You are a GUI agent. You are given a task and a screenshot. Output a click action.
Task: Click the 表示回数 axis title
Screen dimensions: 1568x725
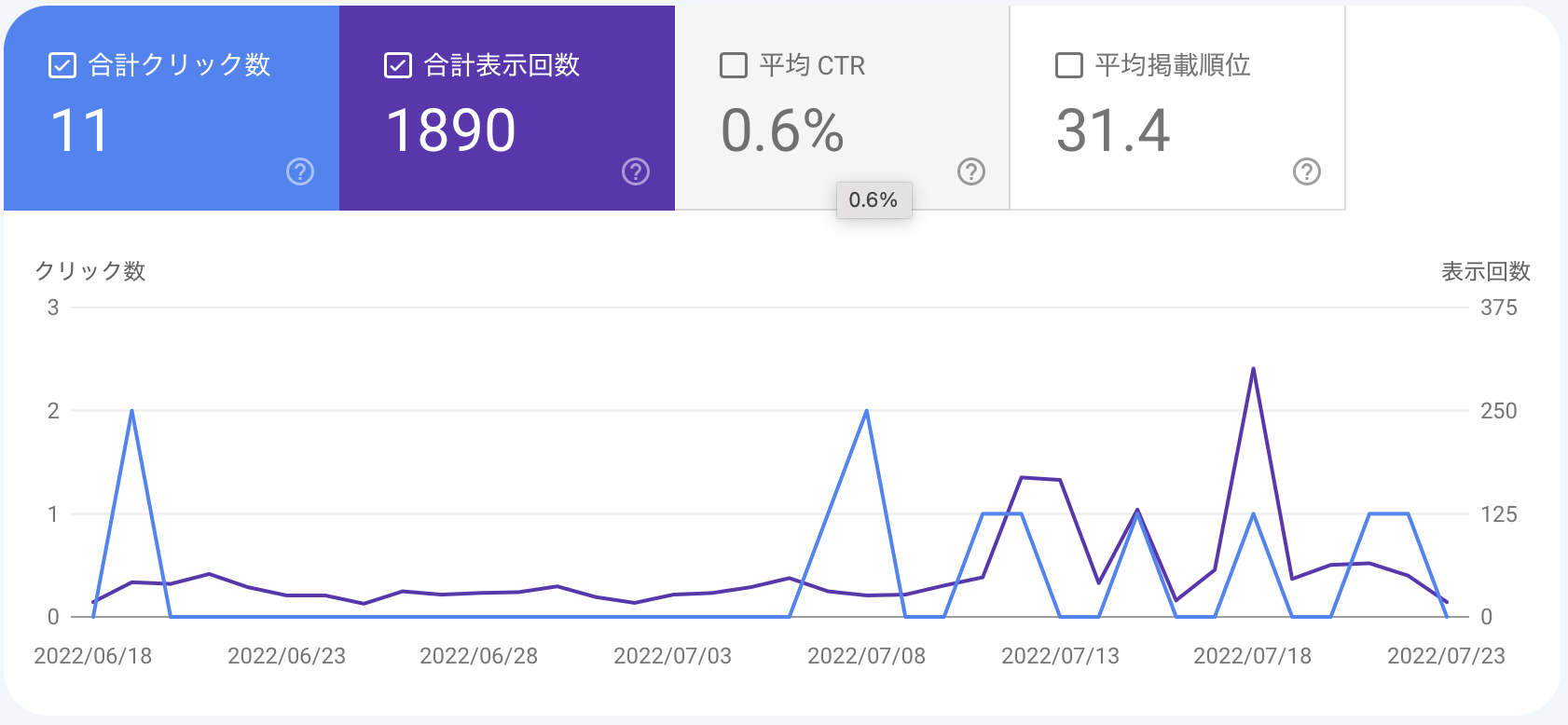1486,271
